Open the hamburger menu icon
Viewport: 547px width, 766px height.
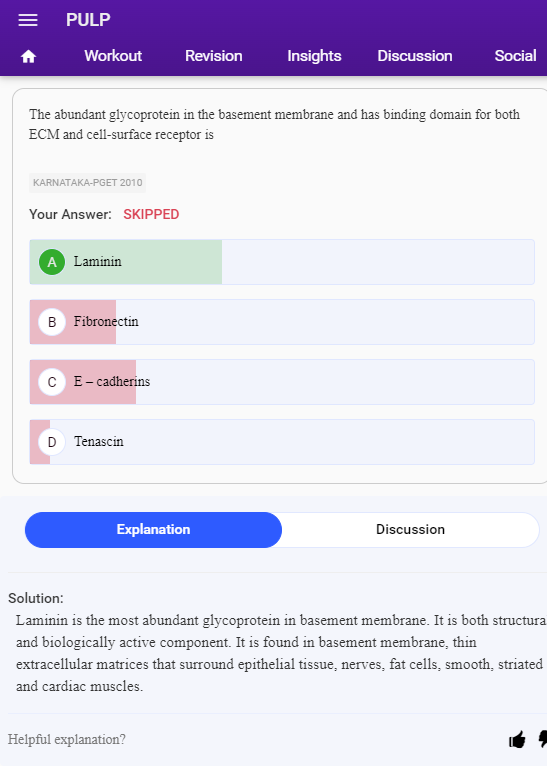point(28,20)
